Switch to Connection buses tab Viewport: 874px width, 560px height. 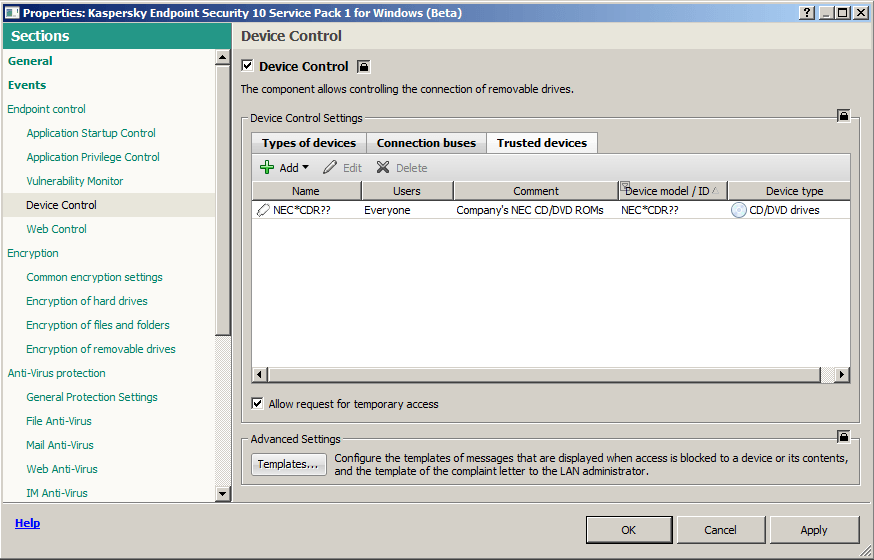pos(426,143)
